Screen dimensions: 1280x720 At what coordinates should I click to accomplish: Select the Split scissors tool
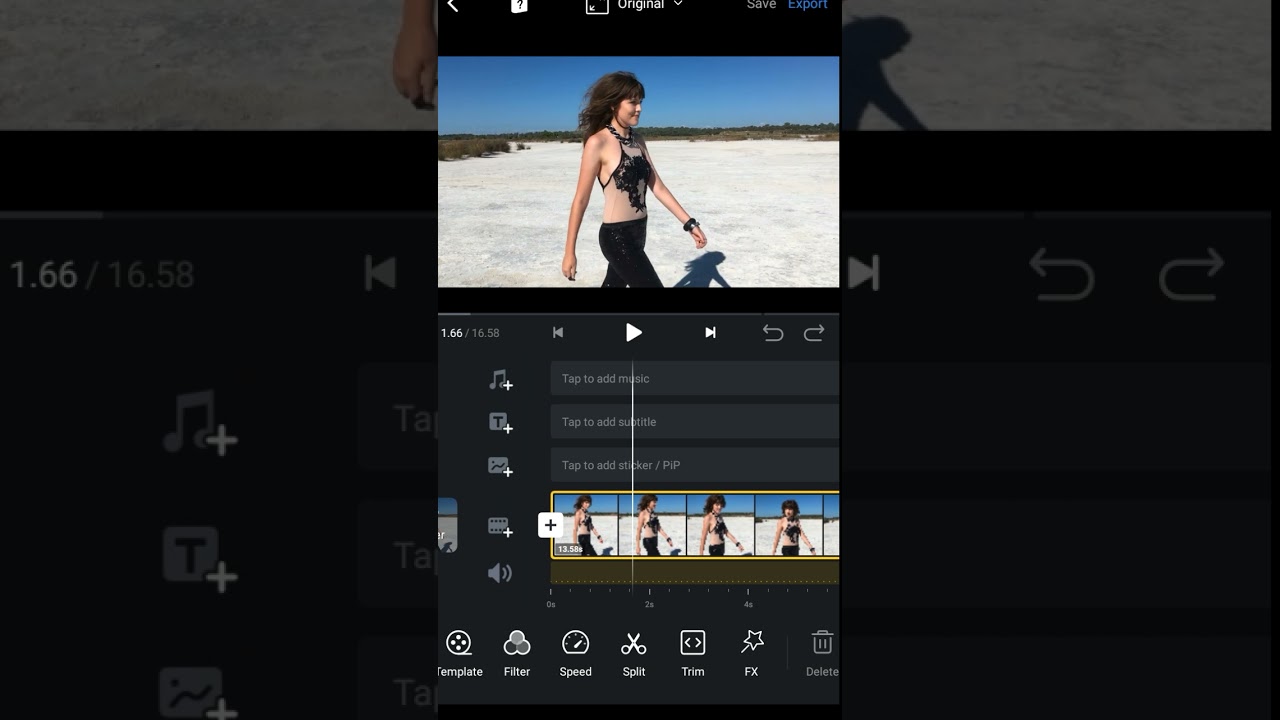pyautogui.click(x=634, y=654)
